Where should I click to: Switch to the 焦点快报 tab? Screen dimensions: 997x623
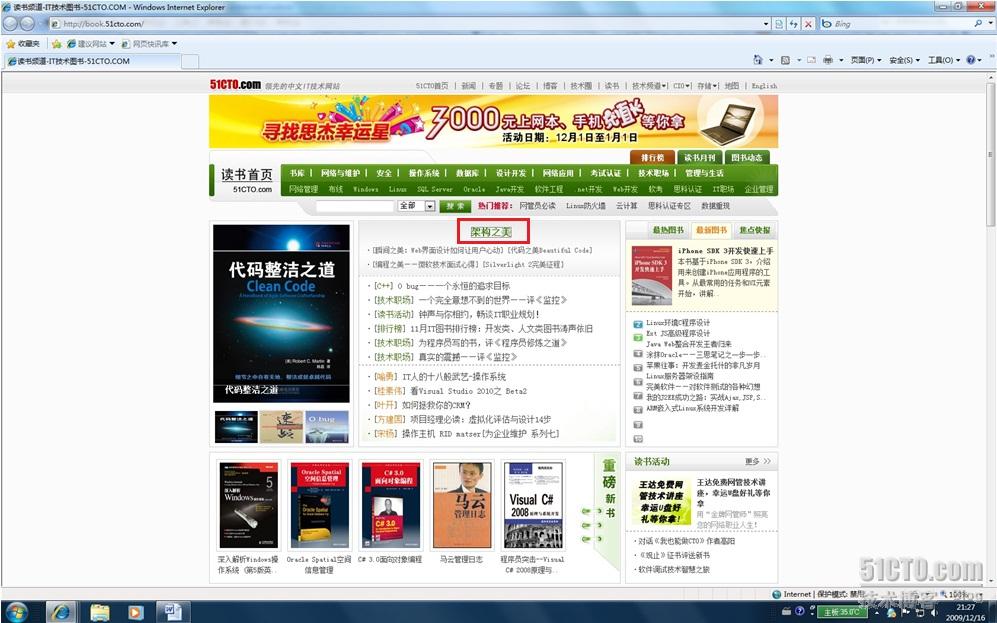(x=754, y=229)
